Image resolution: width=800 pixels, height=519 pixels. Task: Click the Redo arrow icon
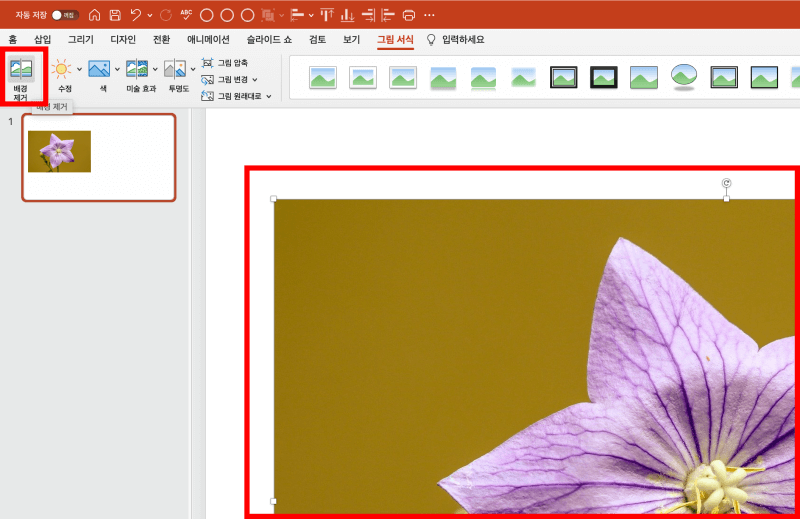[x=166, y=15]
